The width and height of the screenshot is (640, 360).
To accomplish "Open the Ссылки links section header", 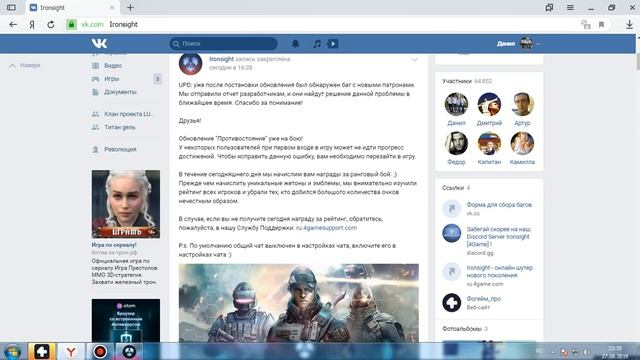I will tap(456, 188).
